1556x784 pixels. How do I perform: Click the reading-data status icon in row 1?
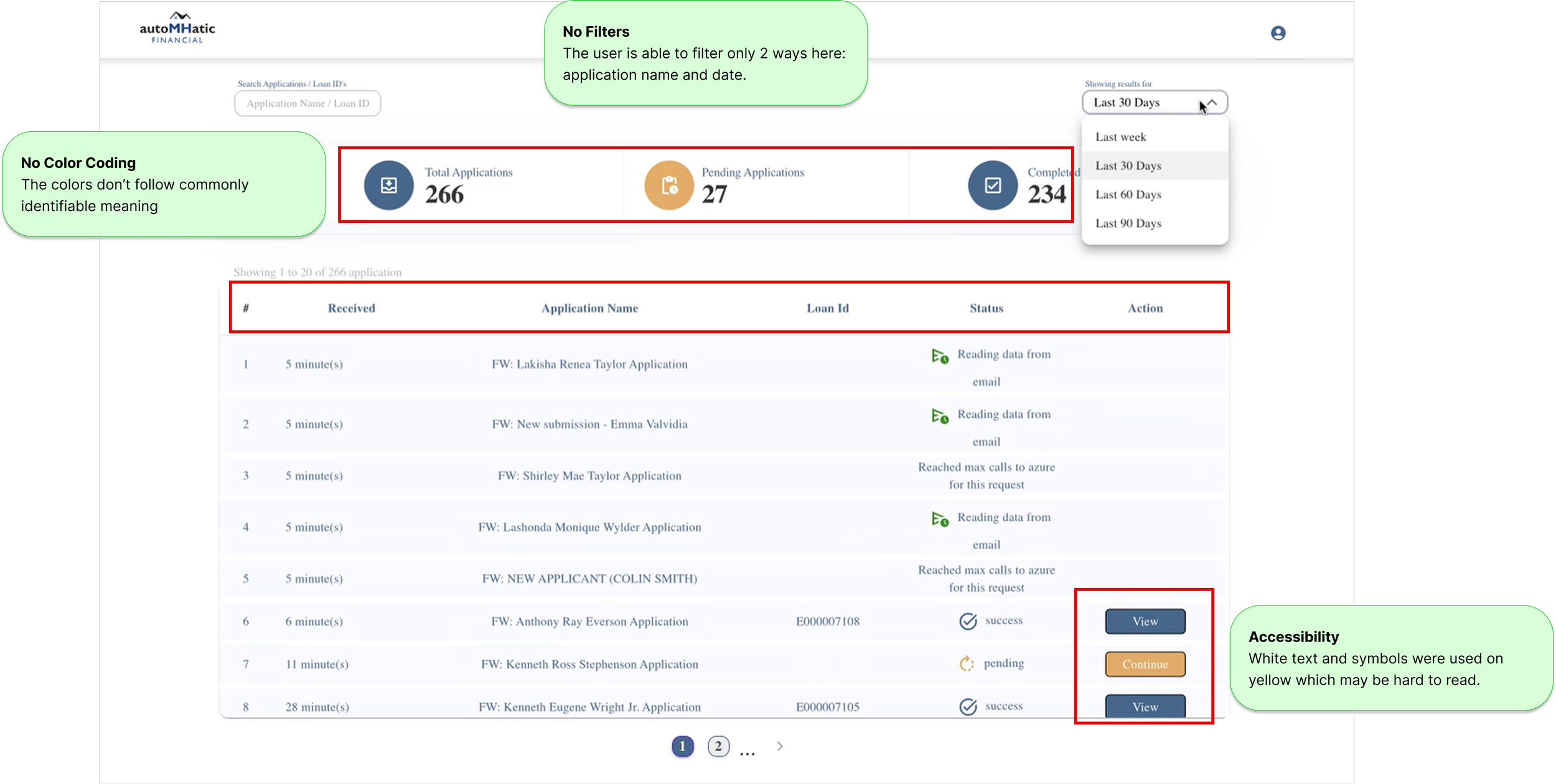[939, 357]
